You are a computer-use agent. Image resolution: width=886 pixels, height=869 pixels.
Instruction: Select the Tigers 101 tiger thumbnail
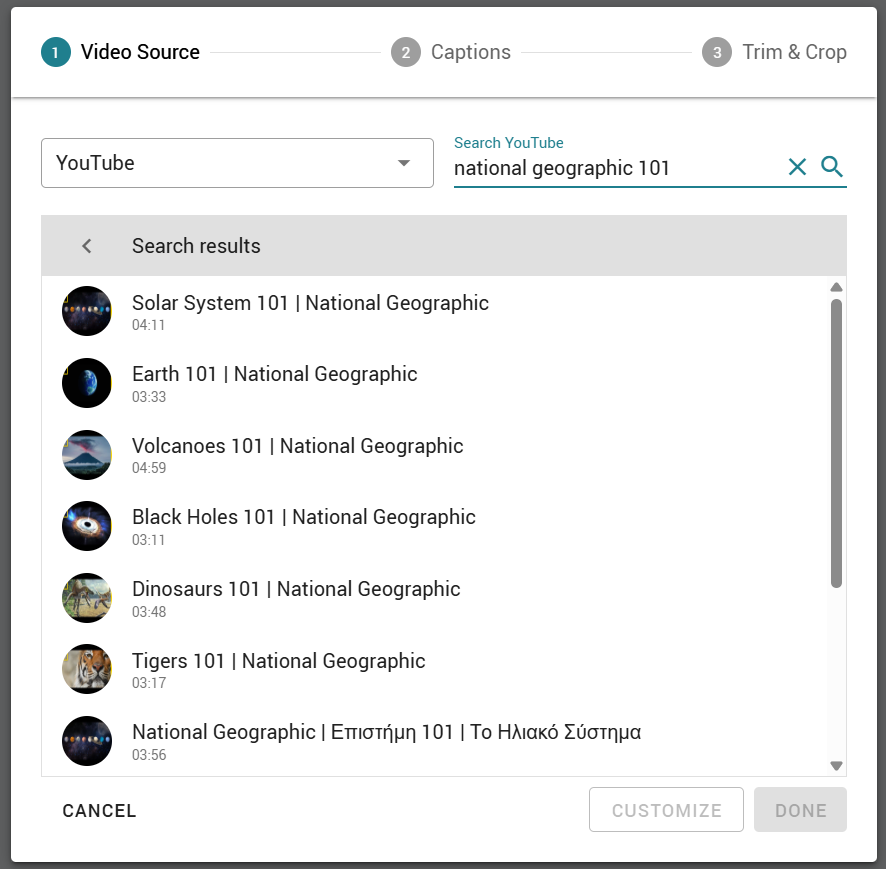86,669
